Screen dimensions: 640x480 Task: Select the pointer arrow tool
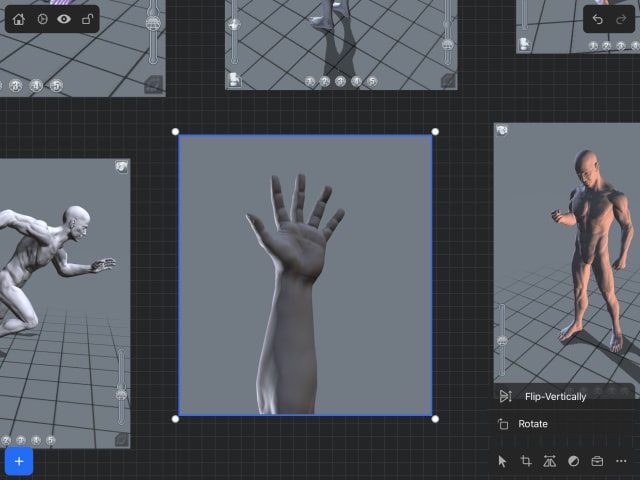(502, 461)
